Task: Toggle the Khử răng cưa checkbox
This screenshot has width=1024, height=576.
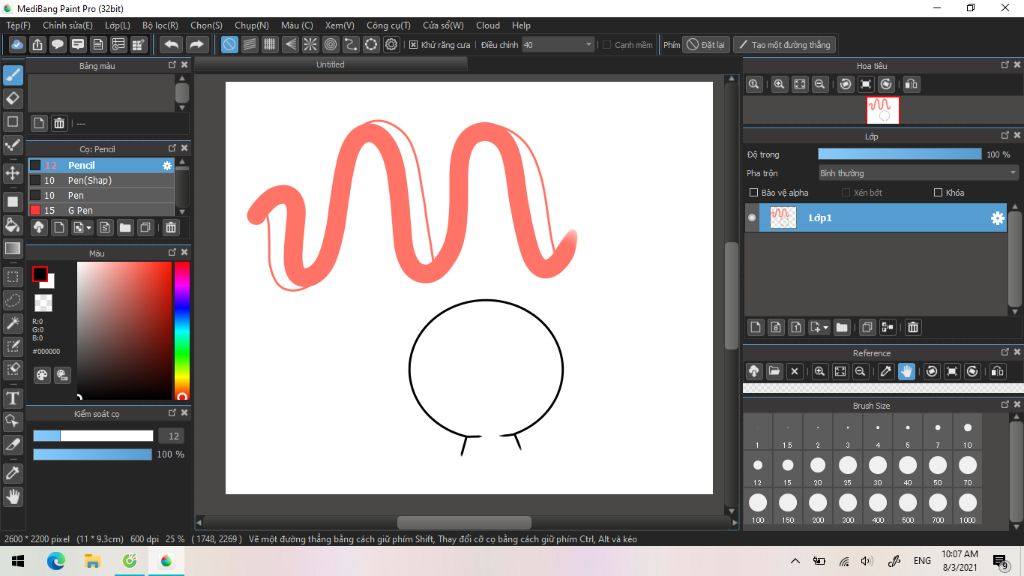Action: click(414, 45)
